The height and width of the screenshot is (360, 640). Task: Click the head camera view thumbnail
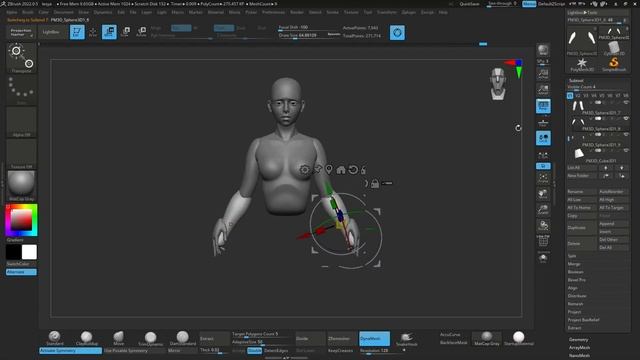tap(498, 84)
